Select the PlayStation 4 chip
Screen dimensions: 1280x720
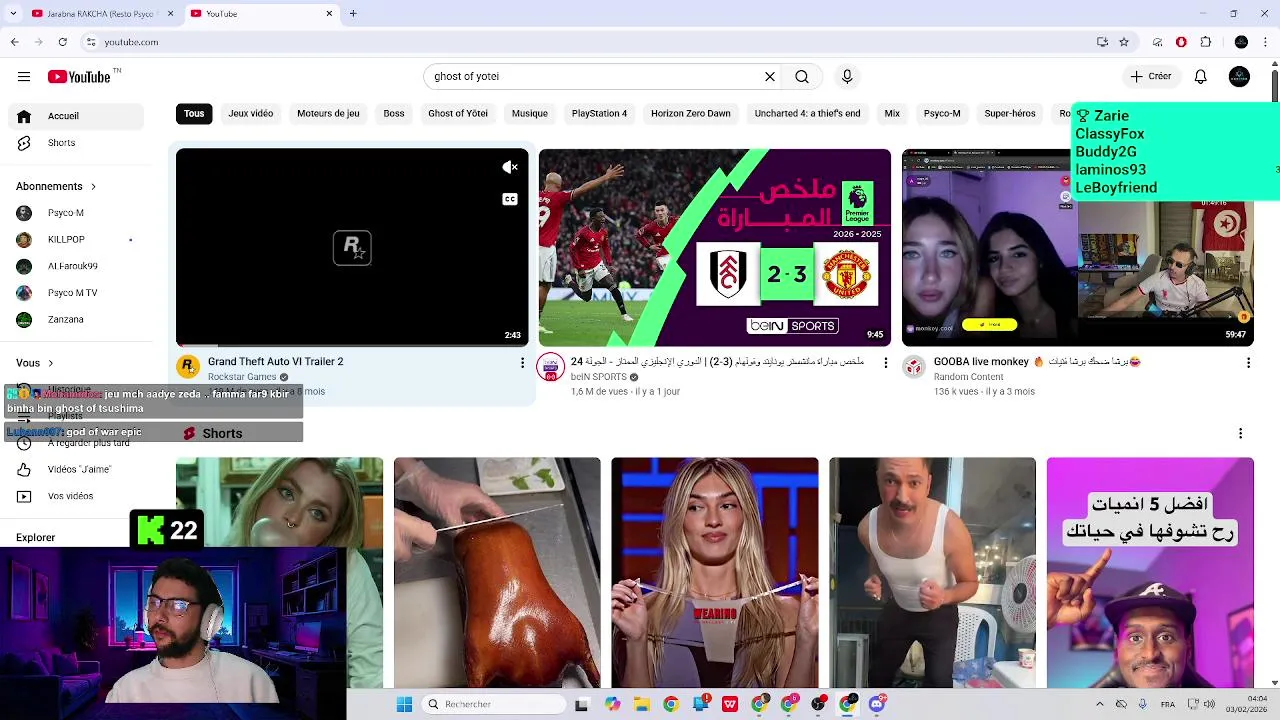click(x=600, y=114)
